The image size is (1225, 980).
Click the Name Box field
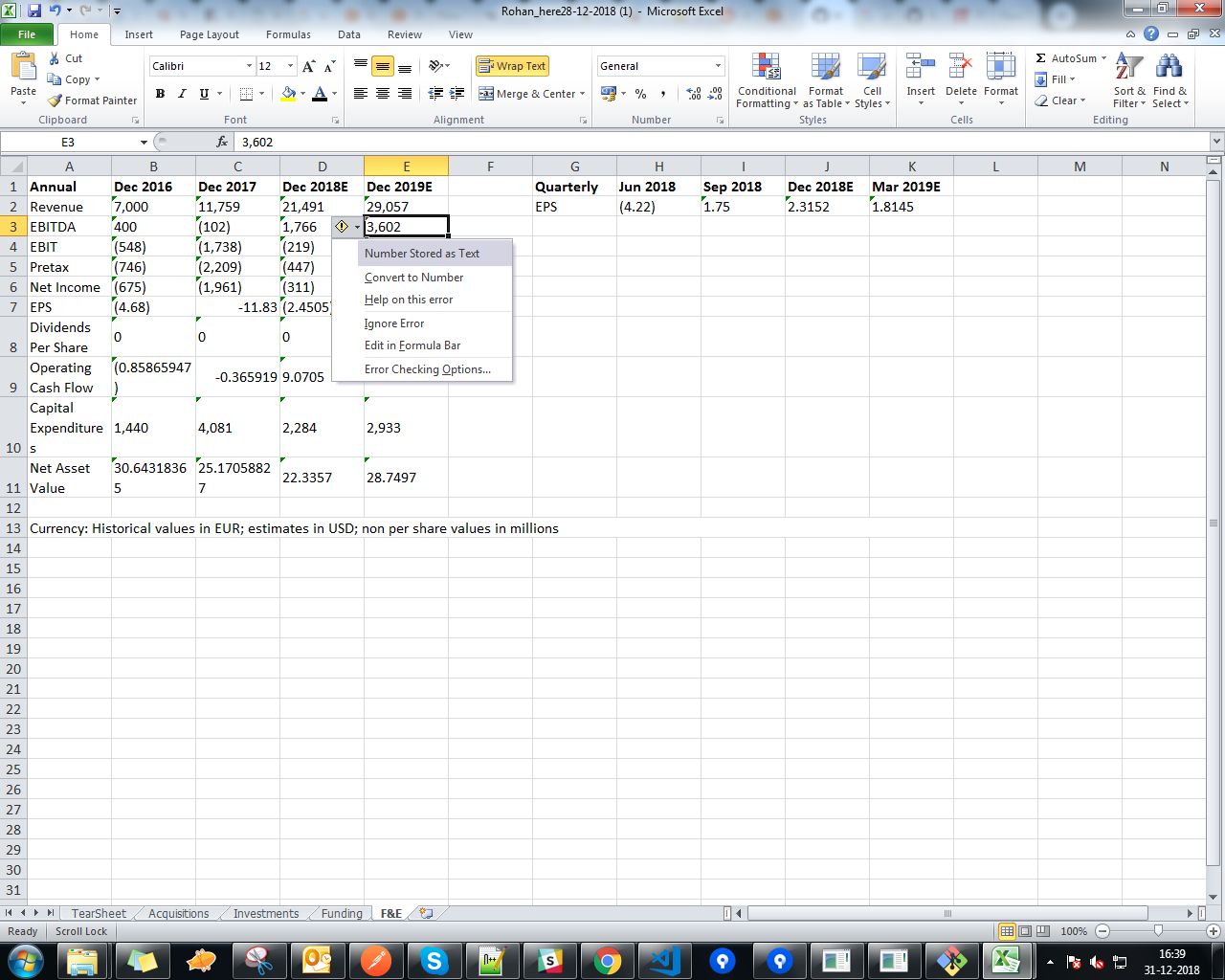(x=69, y=142)
